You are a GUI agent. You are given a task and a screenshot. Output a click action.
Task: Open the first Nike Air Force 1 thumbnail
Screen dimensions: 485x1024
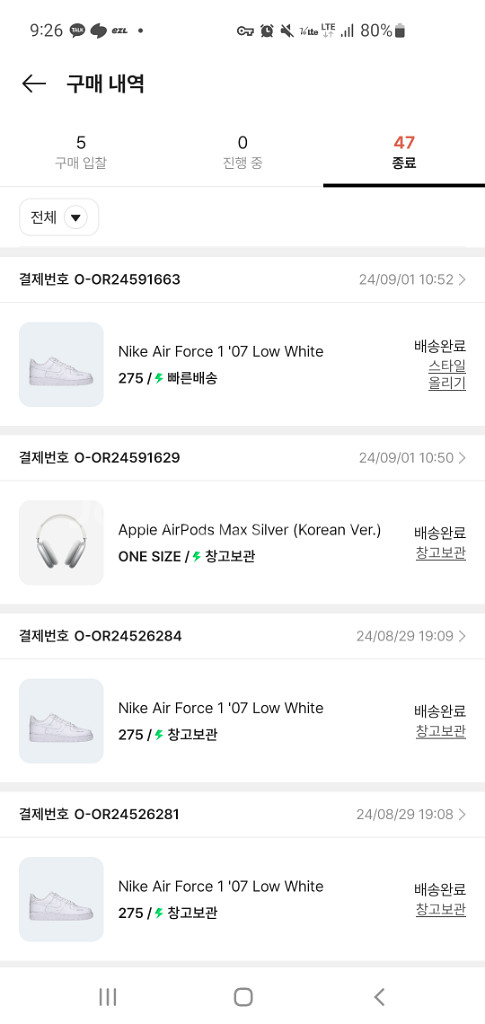click(61, 364)
